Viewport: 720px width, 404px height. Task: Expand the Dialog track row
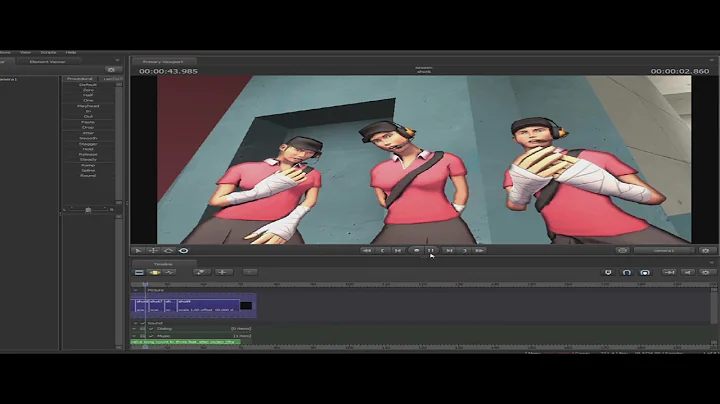(135, 329)
